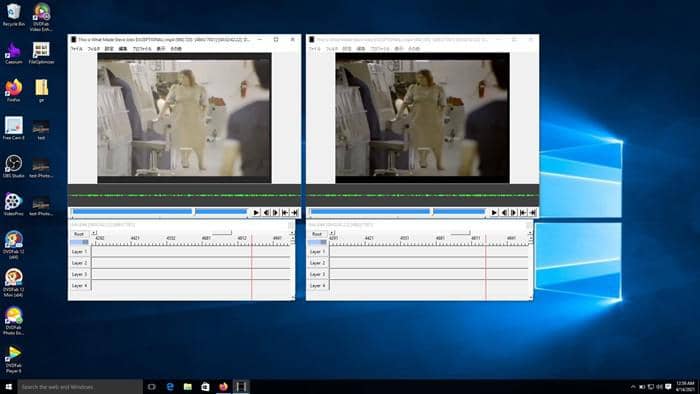Toggle Layer 3 in the left timeline

pyautogui.click(x=80, y=274)
